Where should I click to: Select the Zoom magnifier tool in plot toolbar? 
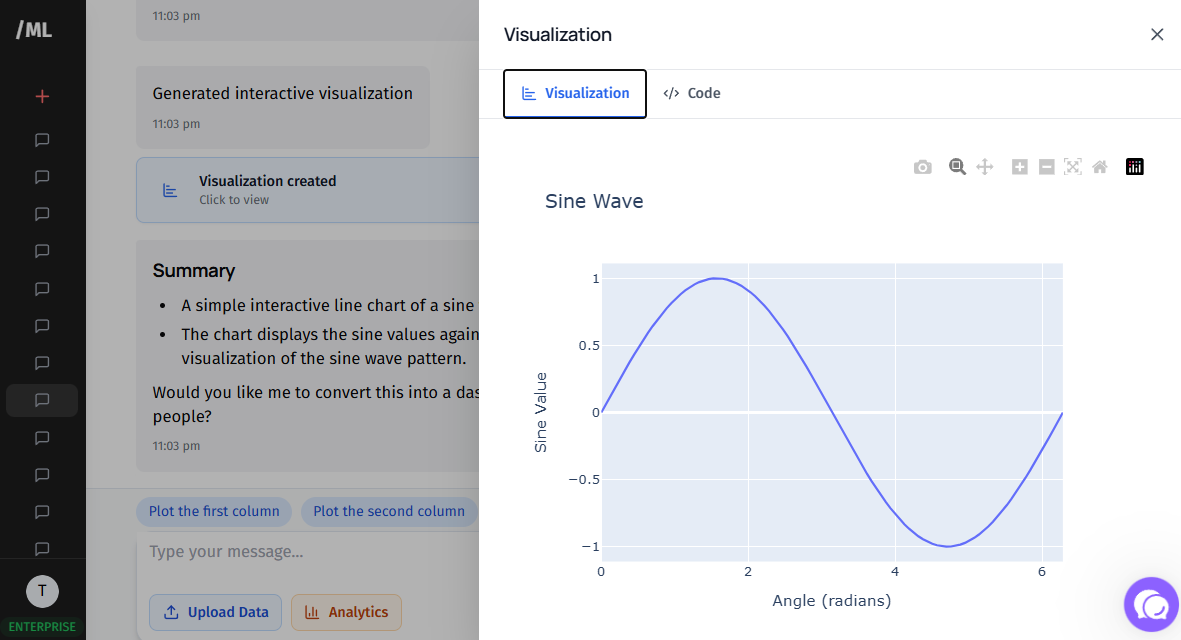pos(957,167)
